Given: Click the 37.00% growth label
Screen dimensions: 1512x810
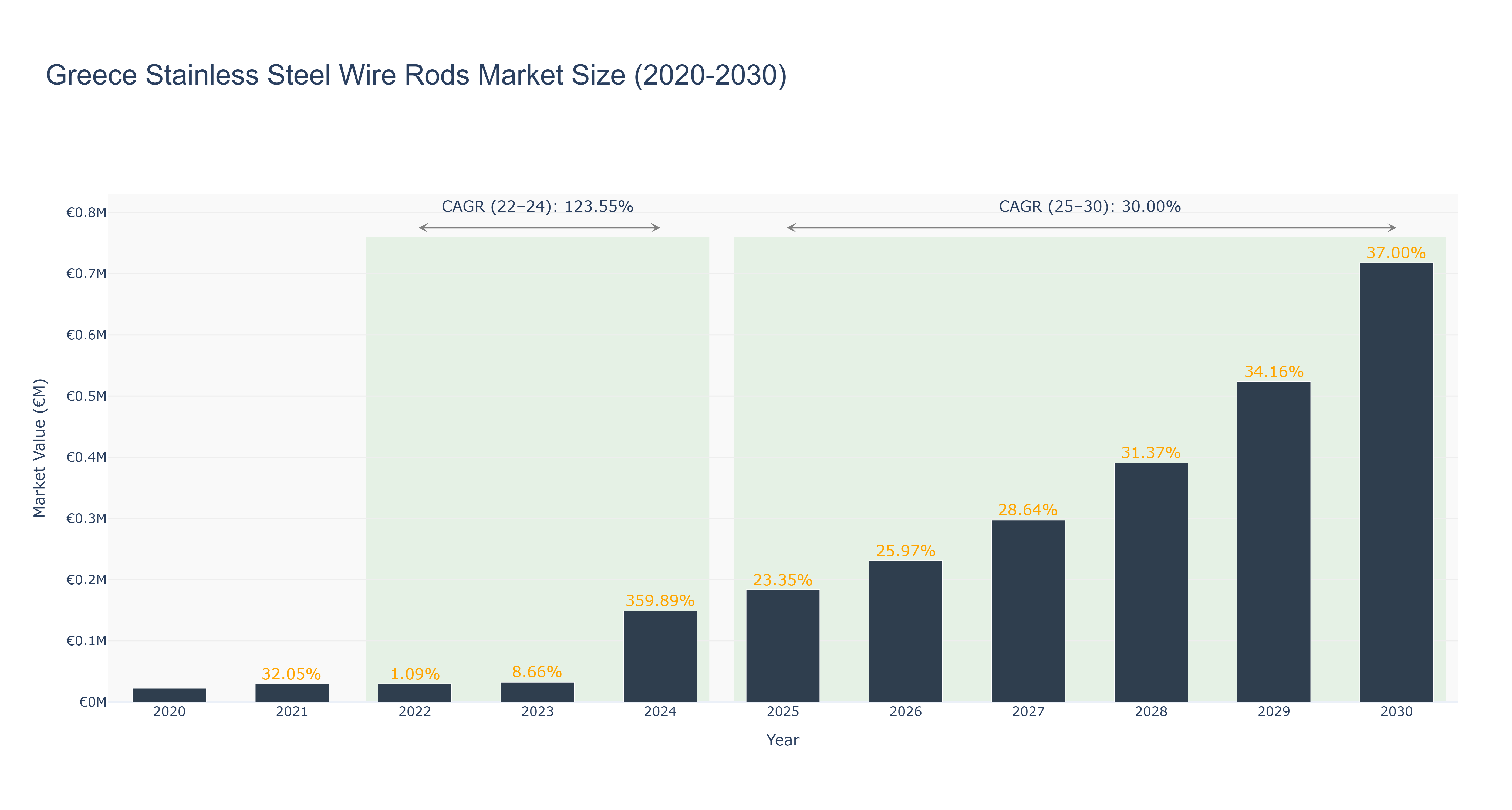Looking at the screenshot, I should click(1396, 253).
